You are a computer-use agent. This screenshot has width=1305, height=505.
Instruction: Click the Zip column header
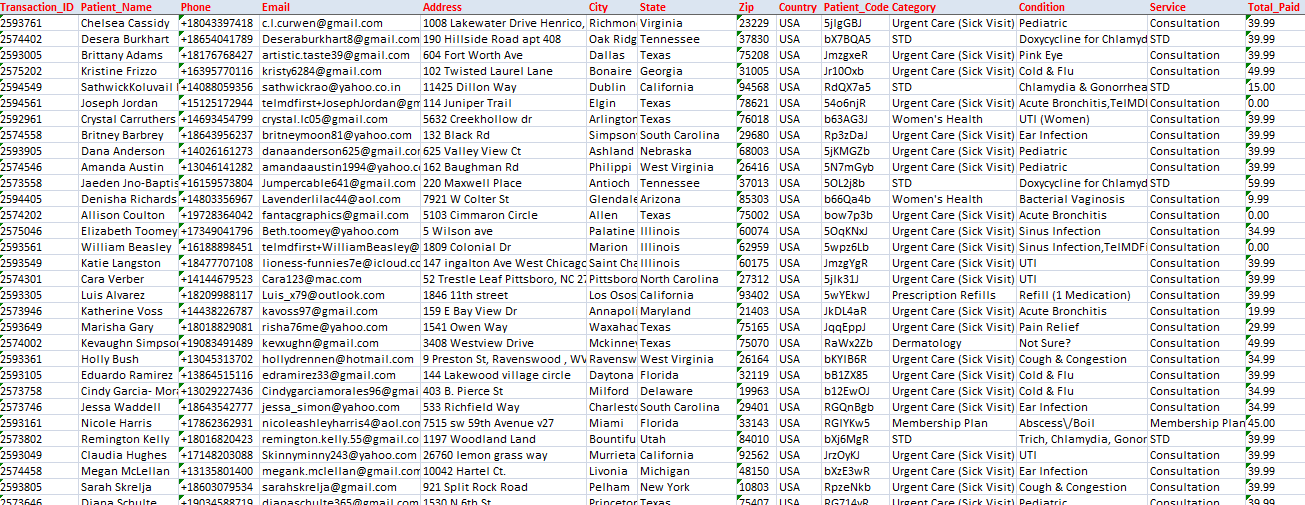[756, 7]
